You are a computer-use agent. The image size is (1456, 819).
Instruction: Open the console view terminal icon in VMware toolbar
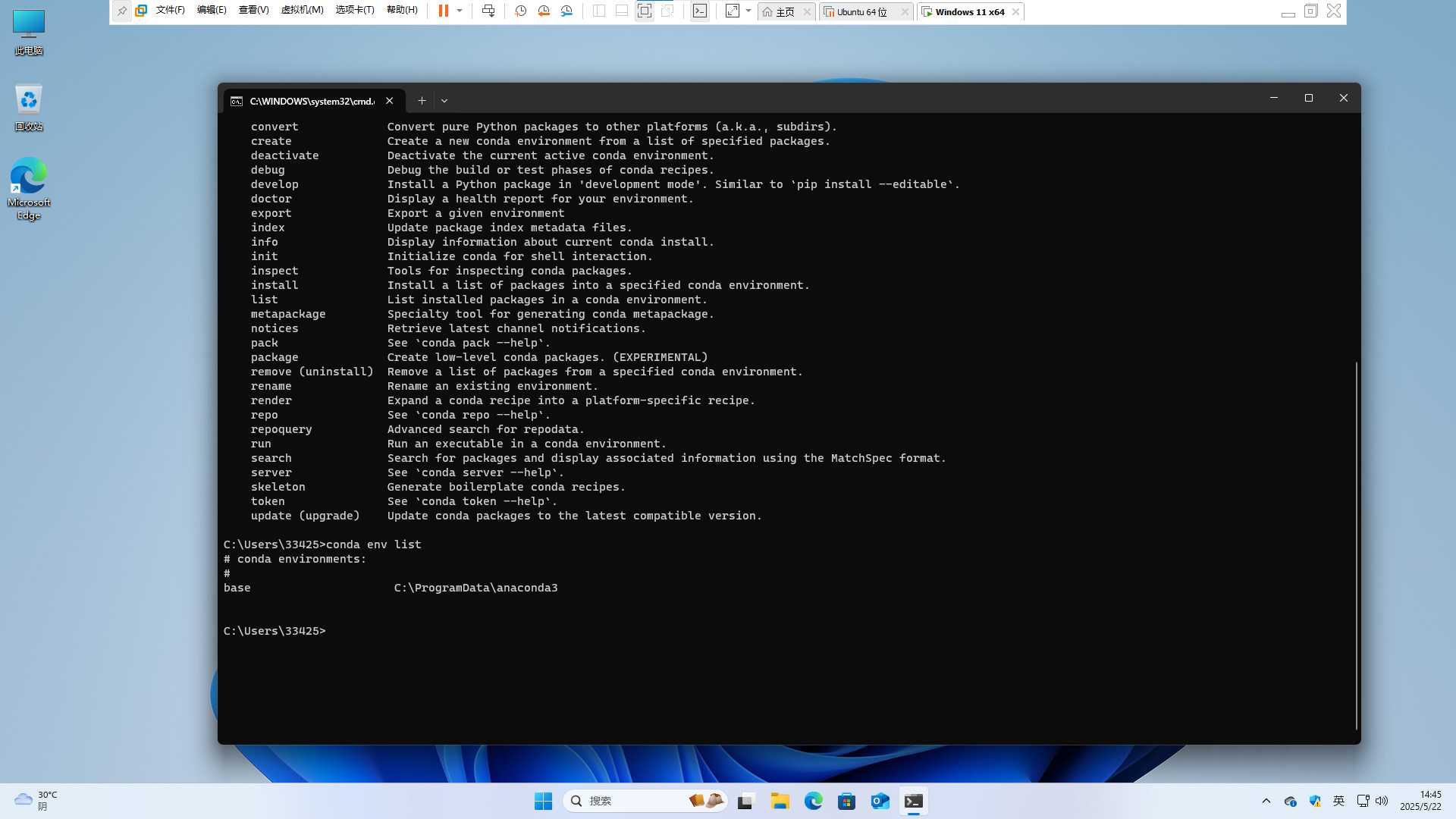pos(700,11)
